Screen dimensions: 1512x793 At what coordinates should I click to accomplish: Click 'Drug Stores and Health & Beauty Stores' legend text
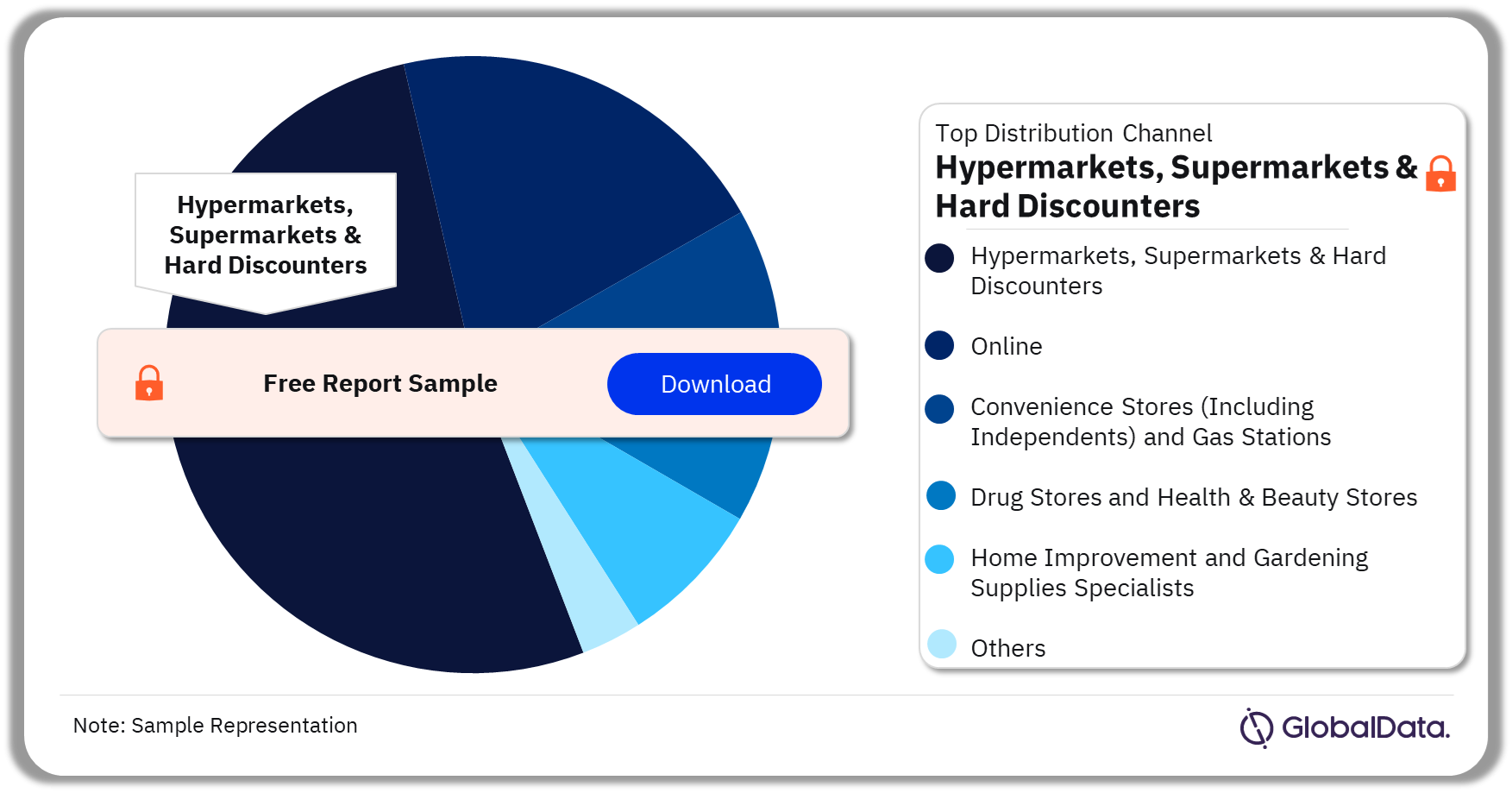[1194, 498]
